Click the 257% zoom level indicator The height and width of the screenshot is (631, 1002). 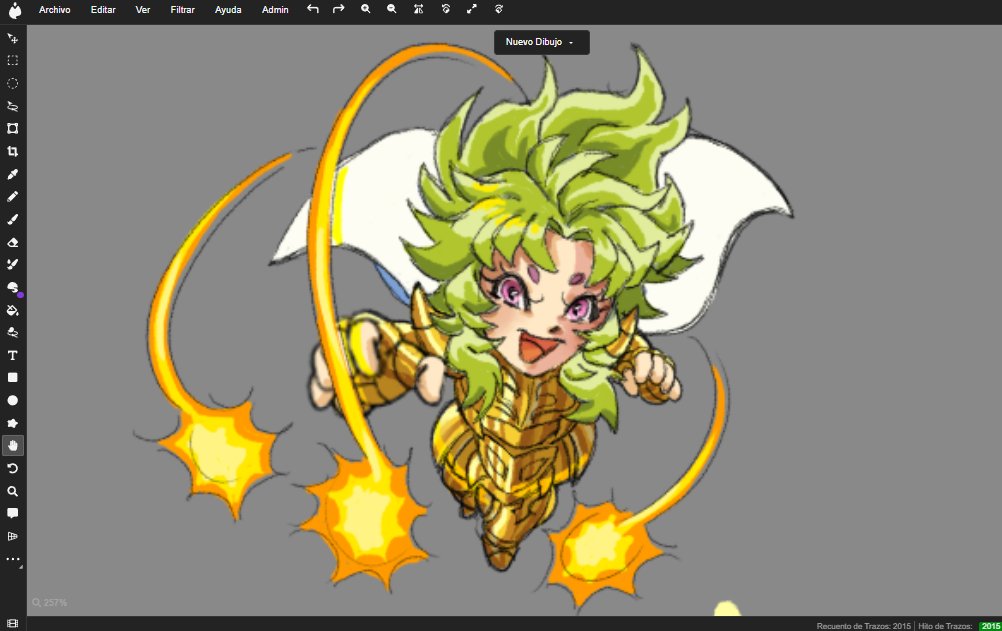point(49,602)
